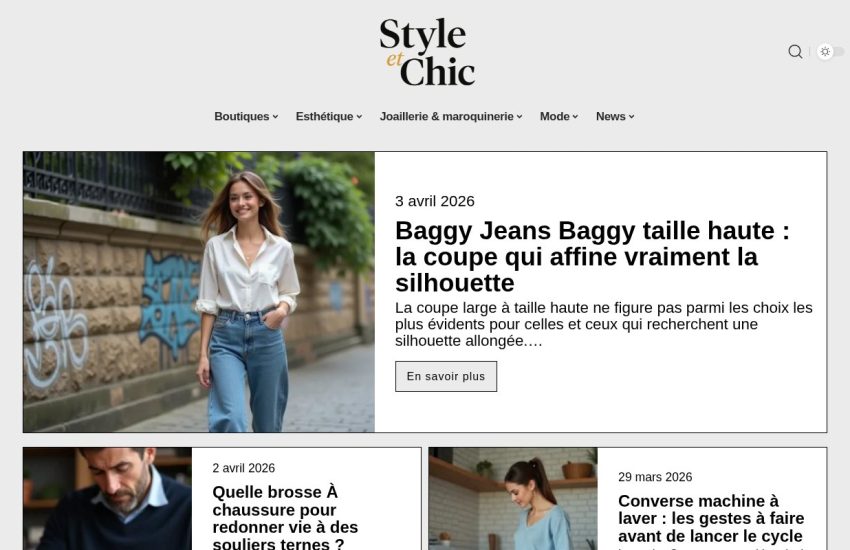
Task: Open the Mode menu item
Action: pos(555,117)
